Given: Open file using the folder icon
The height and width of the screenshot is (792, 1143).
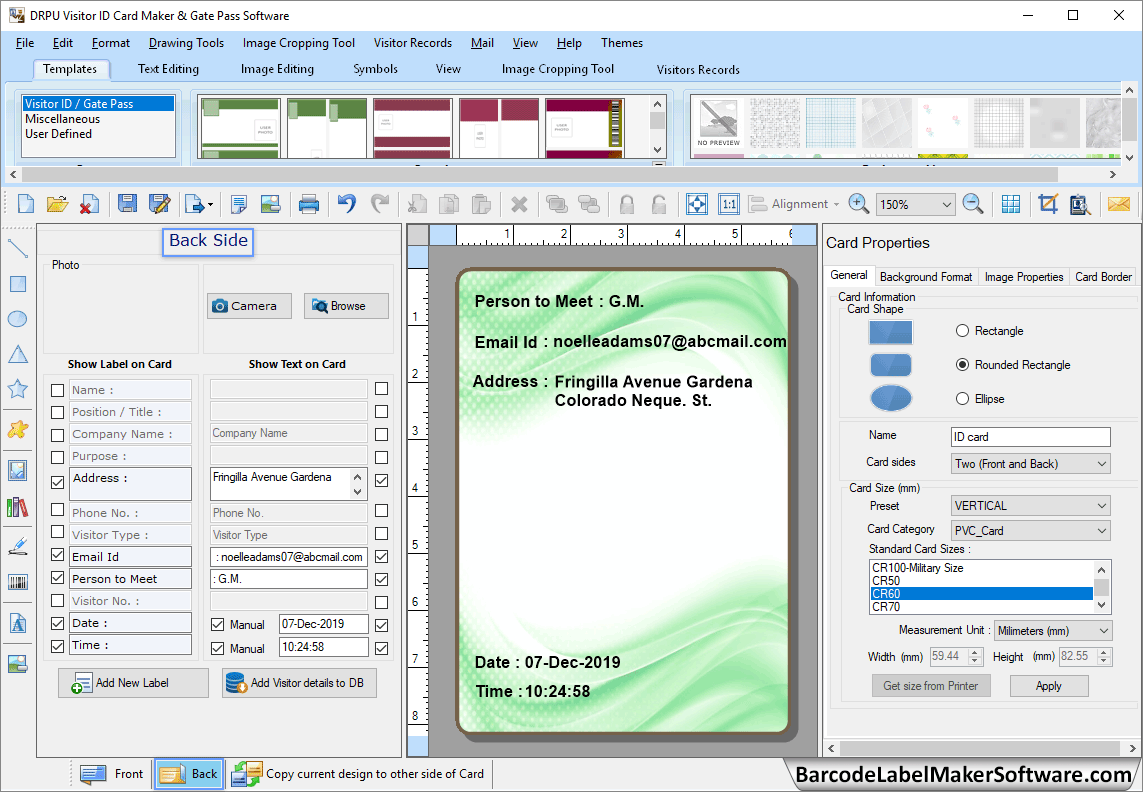Looking at the screenshot, I should coord(57,204).
